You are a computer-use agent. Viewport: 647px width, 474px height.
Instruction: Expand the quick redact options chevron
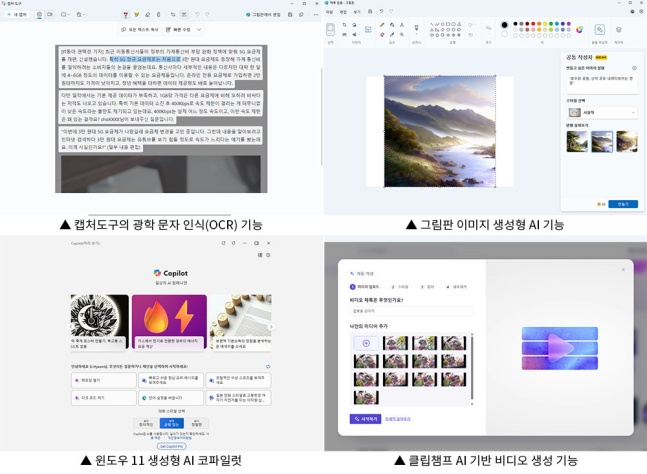tap(199, 30)
